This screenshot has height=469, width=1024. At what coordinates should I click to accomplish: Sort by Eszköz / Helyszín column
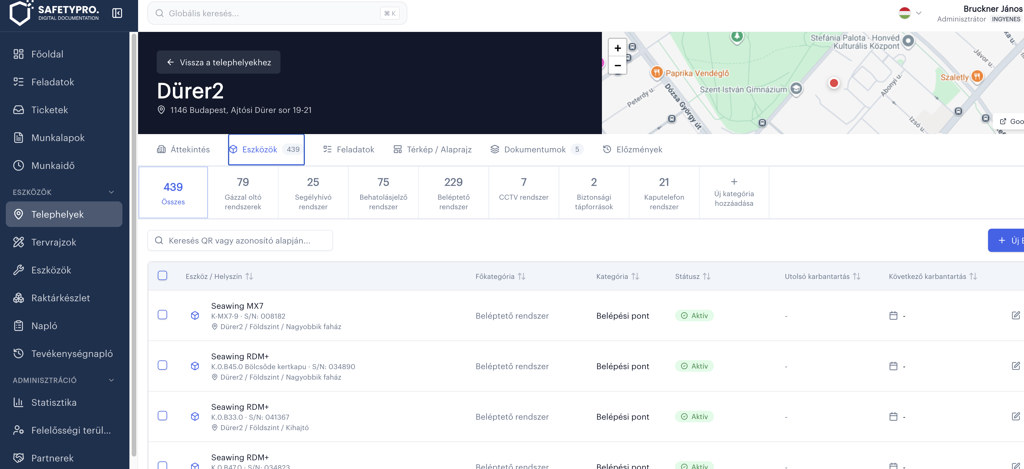coord(219,277)
